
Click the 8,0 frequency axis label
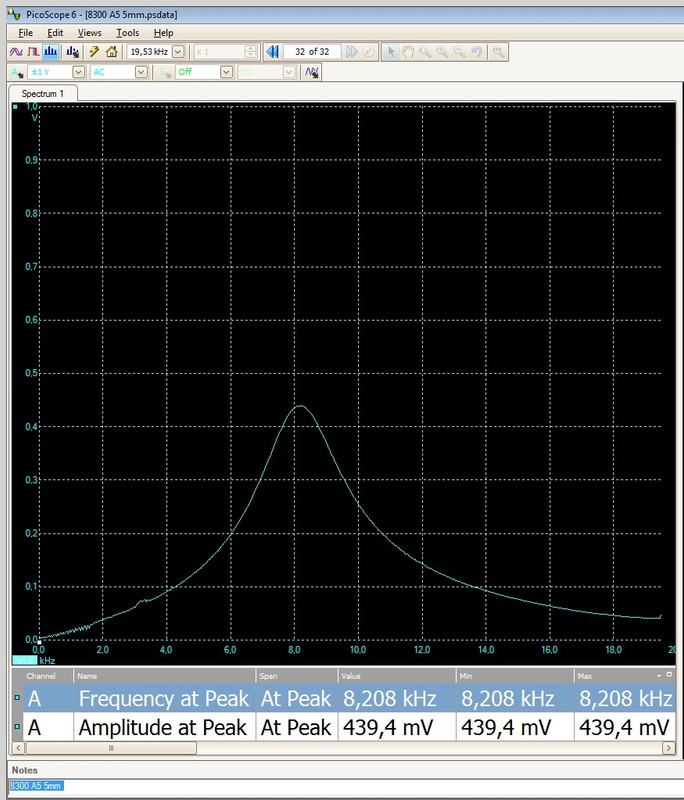click(x=294, y=649)
